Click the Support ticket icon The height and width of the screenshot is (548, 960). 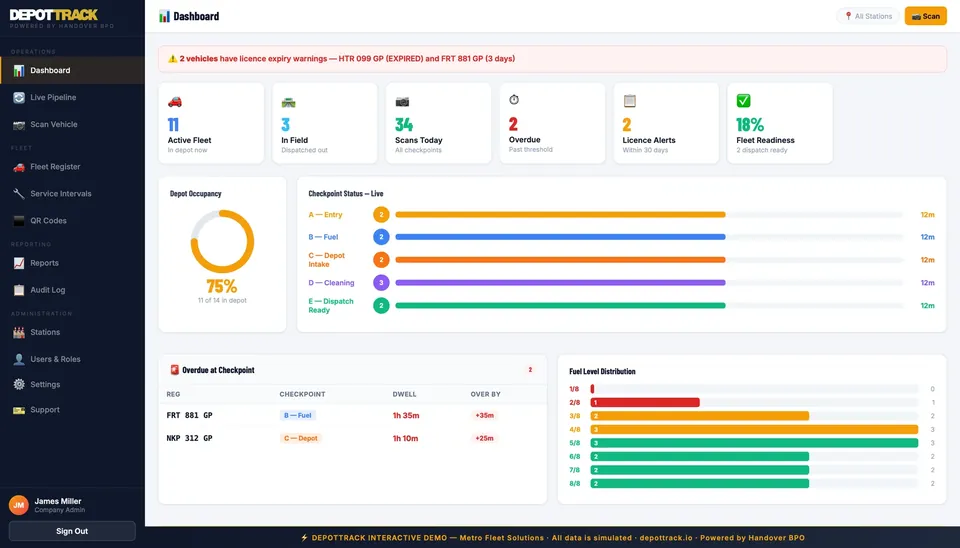(19, 410)
